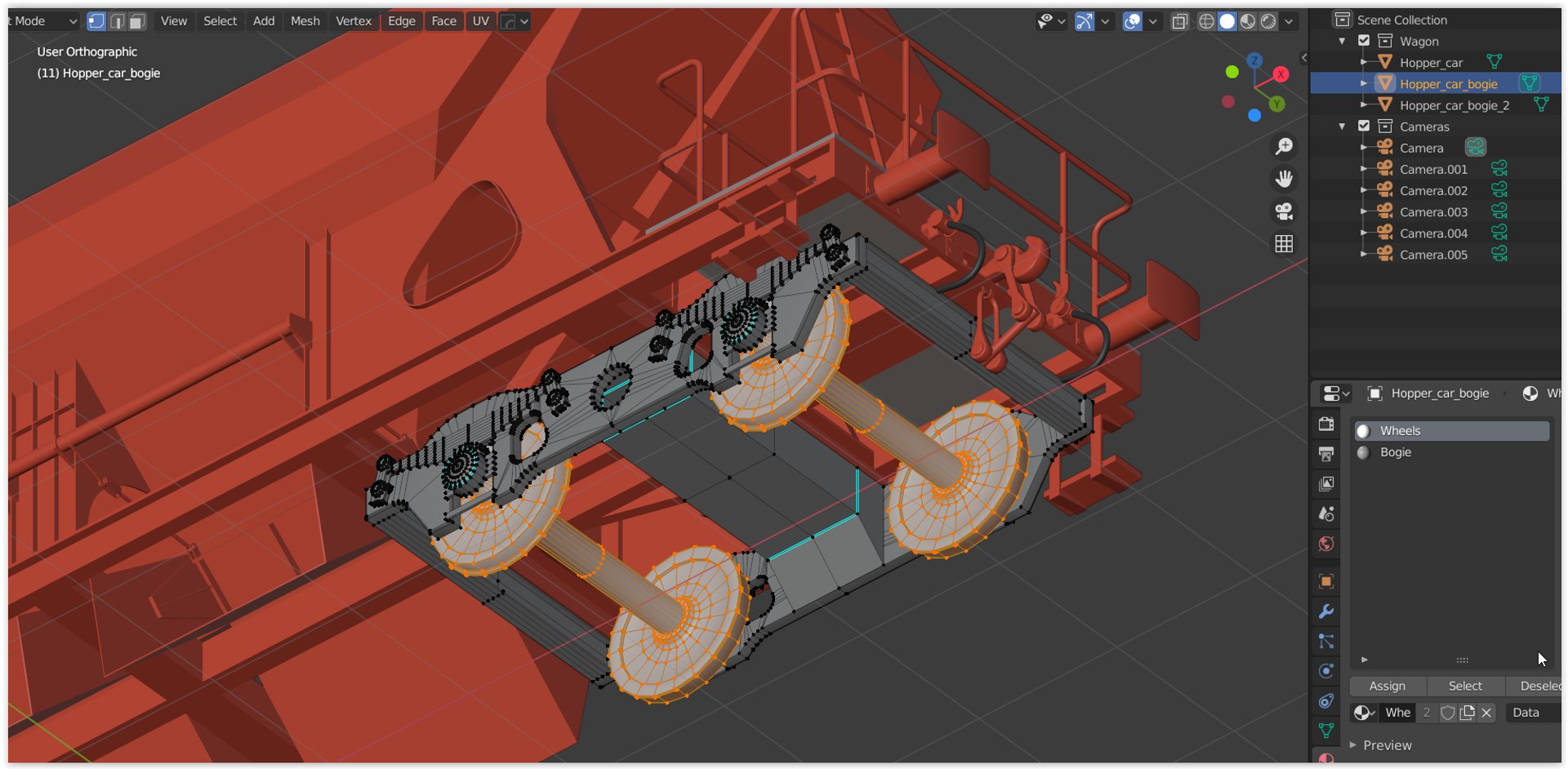Switch to rendered viewport shading
Screen dimensions: 1568x769
coord(1267,21)
